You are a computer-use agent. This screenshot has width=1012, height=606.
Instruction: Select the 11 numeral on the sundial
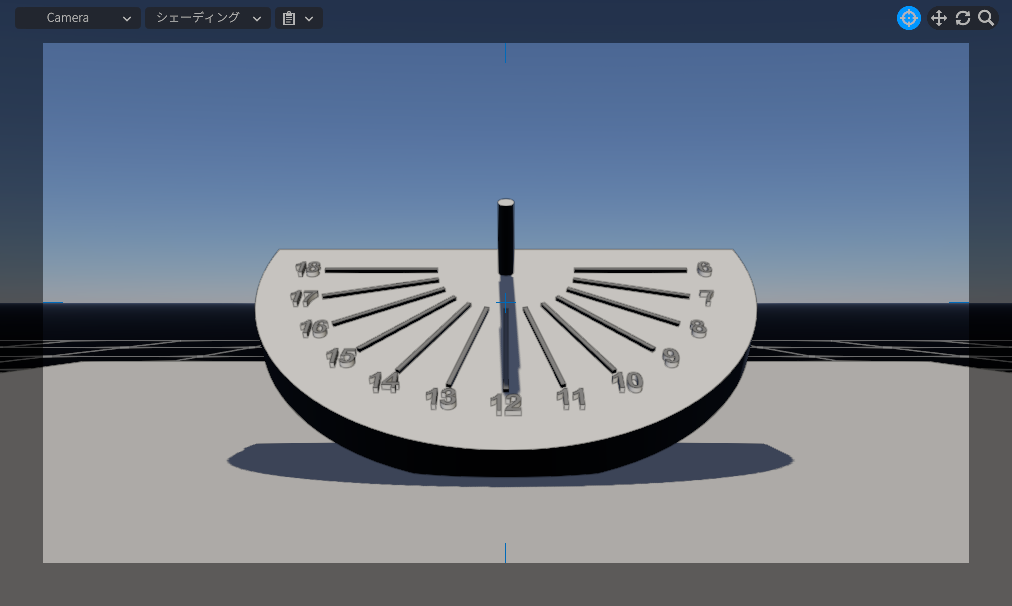tap(571, 399)
